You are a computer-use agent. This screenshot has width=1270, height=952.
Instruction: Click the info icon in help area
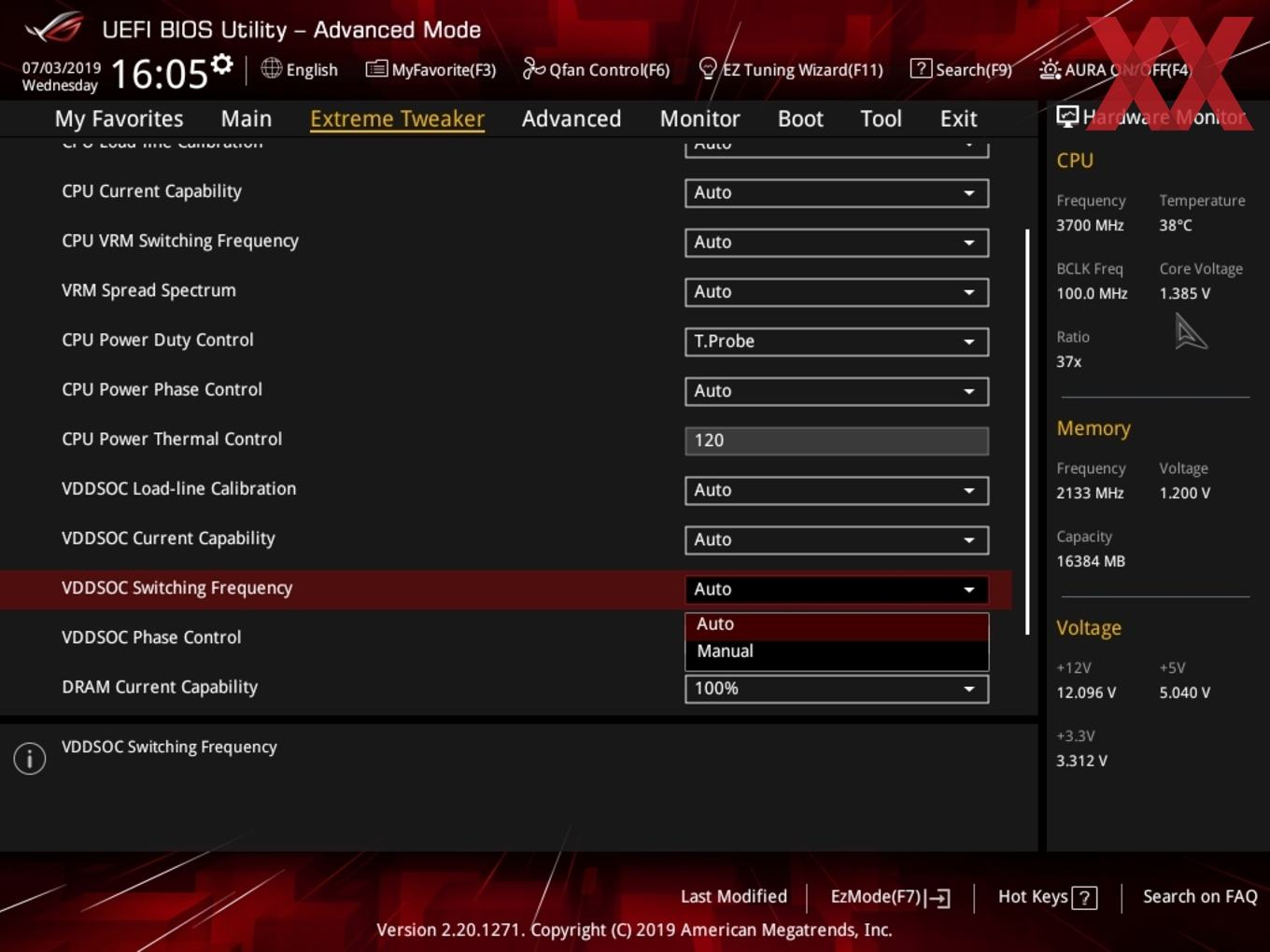pyautogui.click(x=30, y=758)
